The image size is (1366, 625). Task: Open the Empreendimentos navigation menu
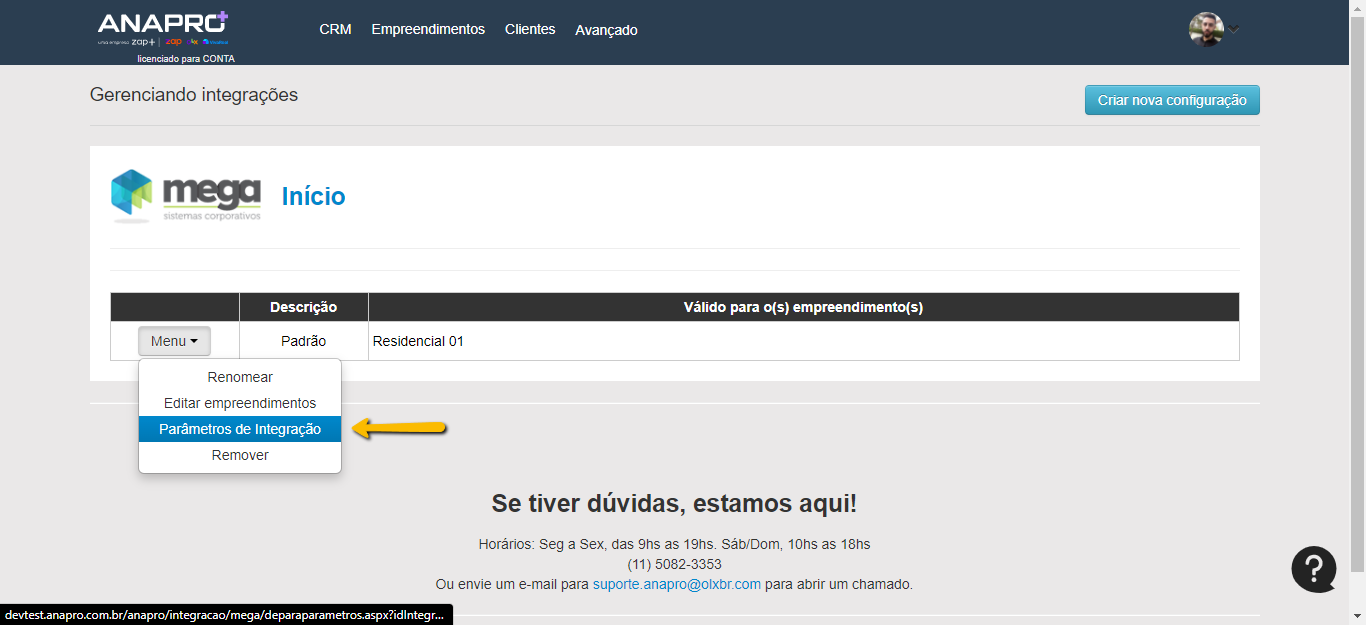pyautogui.click(x=428, y=30)
